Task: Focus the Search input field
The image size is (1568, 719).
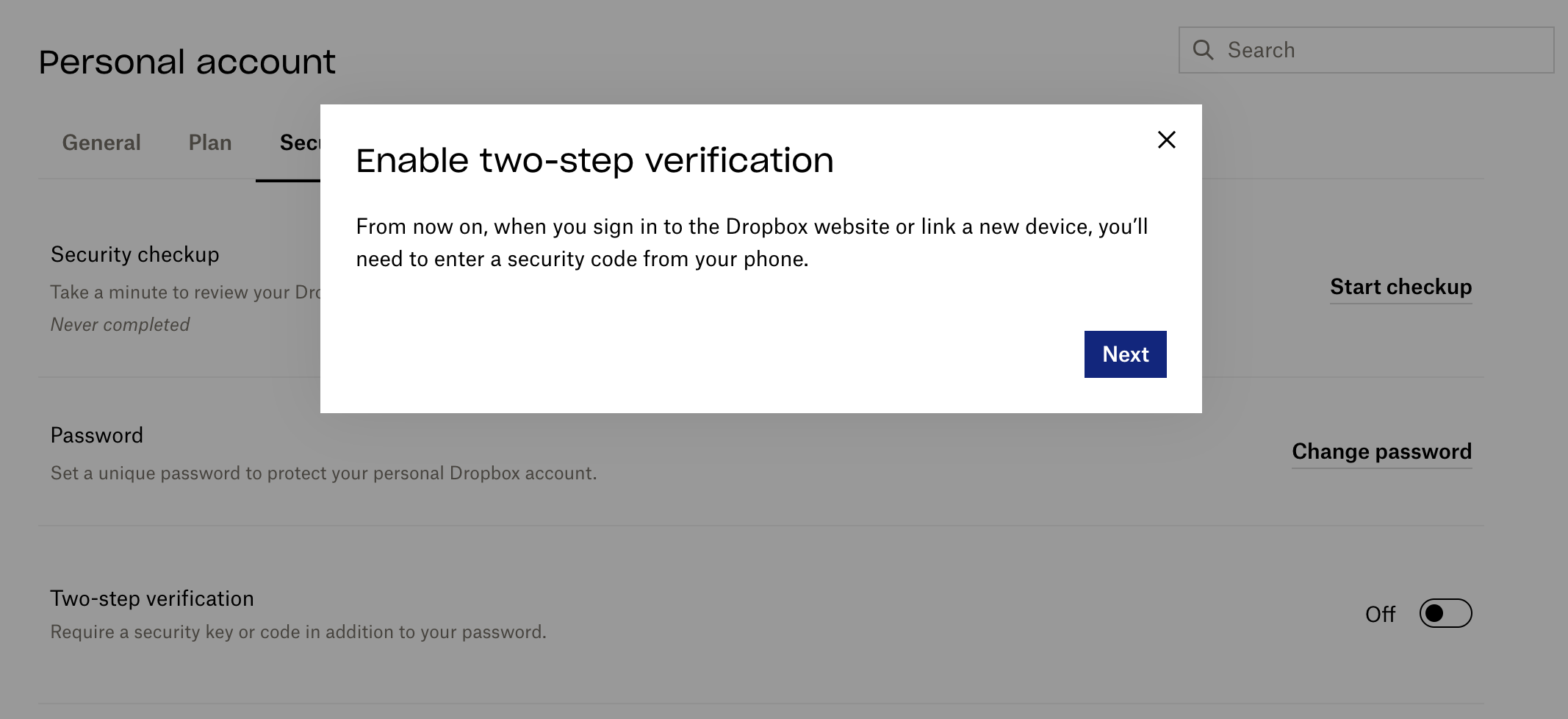Action: 1366,50
